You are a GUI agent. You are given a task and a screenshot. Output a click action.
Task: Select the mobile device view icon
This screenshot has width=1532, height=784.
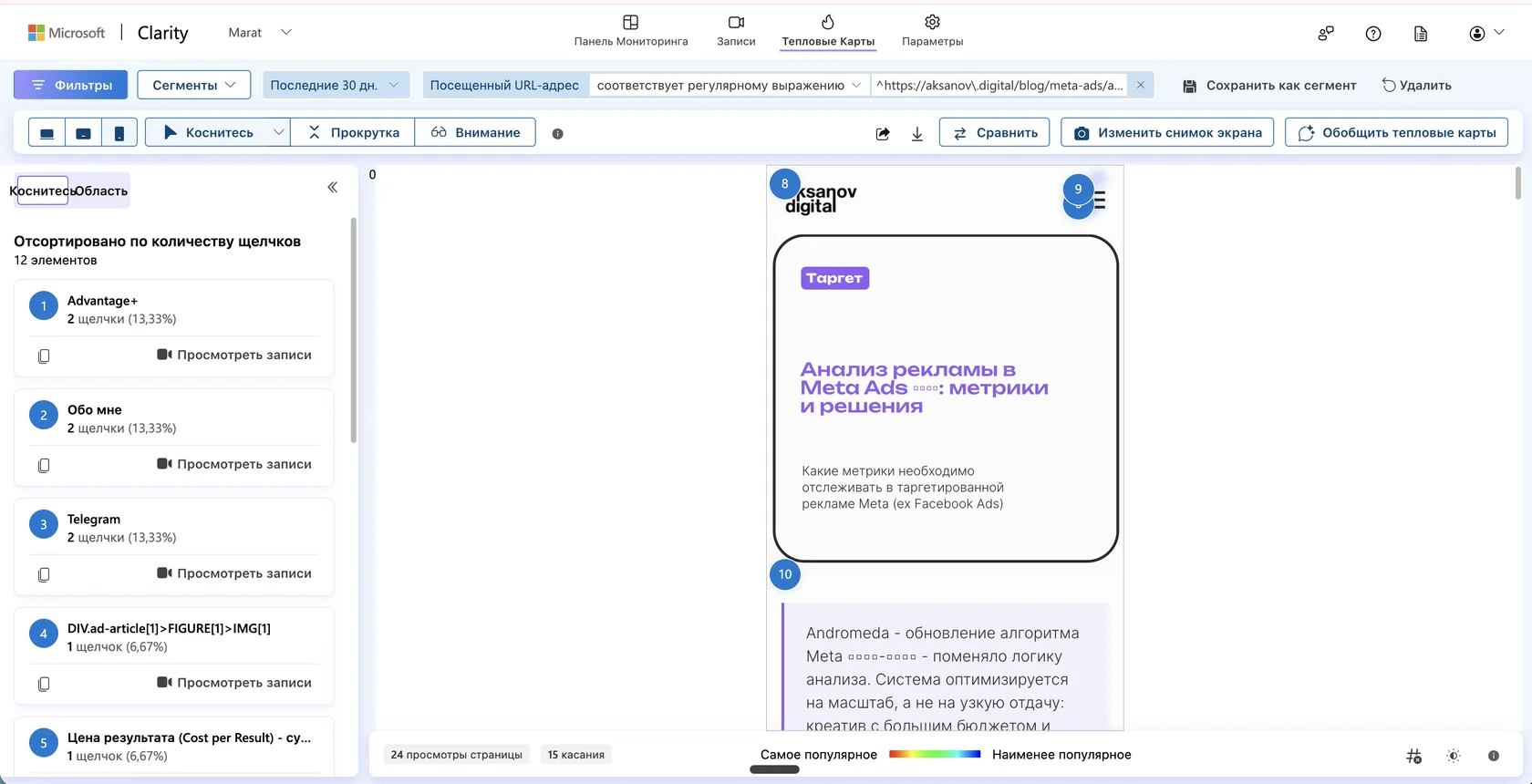(119, 133)
